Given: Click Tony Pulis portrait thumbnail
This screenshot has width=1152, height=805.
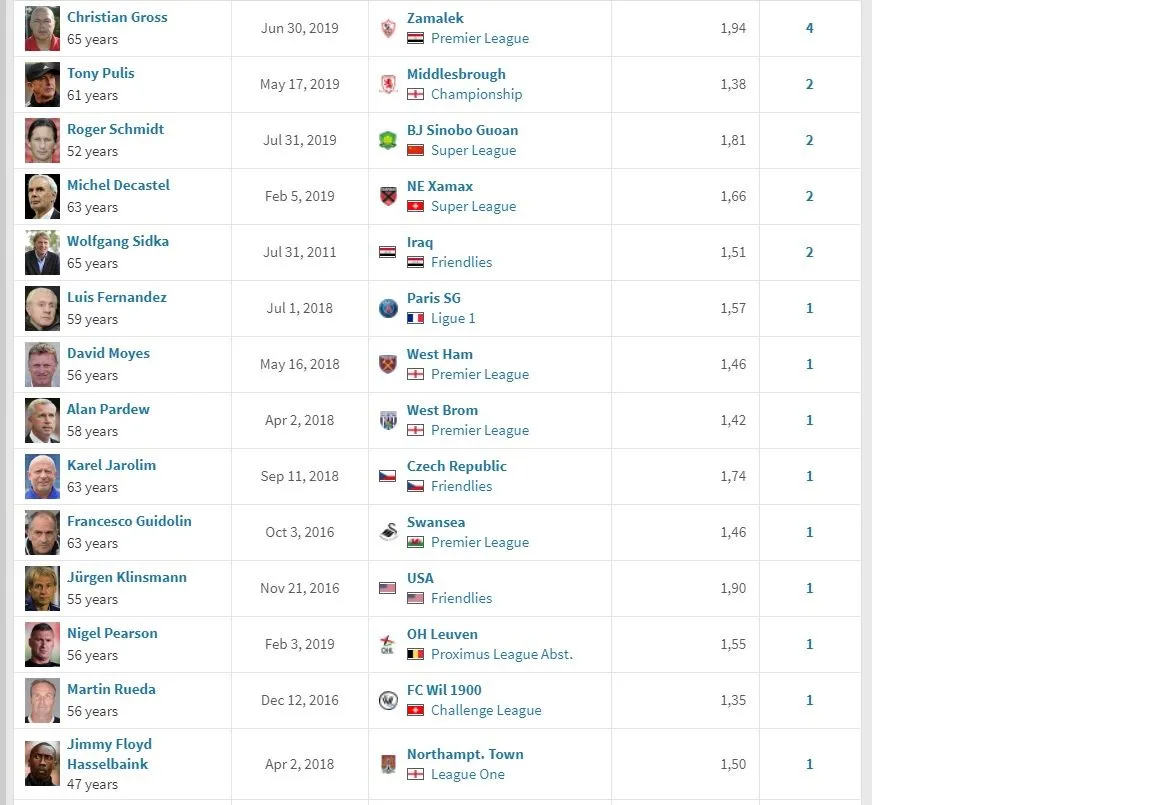Looking at the screenshot, I should tap(42, 84).
